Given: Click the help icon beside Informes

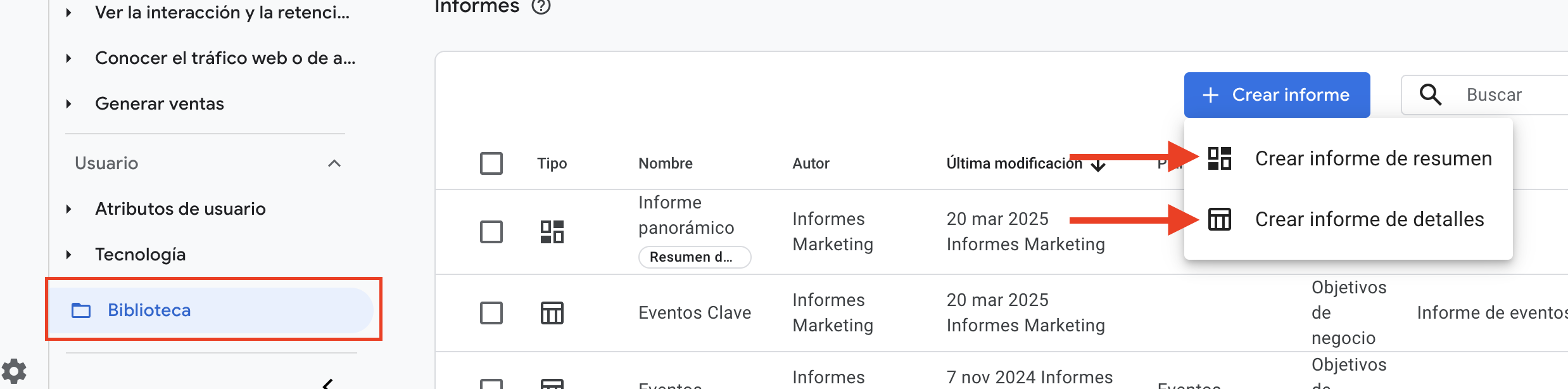Looking at the screenshot, I should (541, 7).
